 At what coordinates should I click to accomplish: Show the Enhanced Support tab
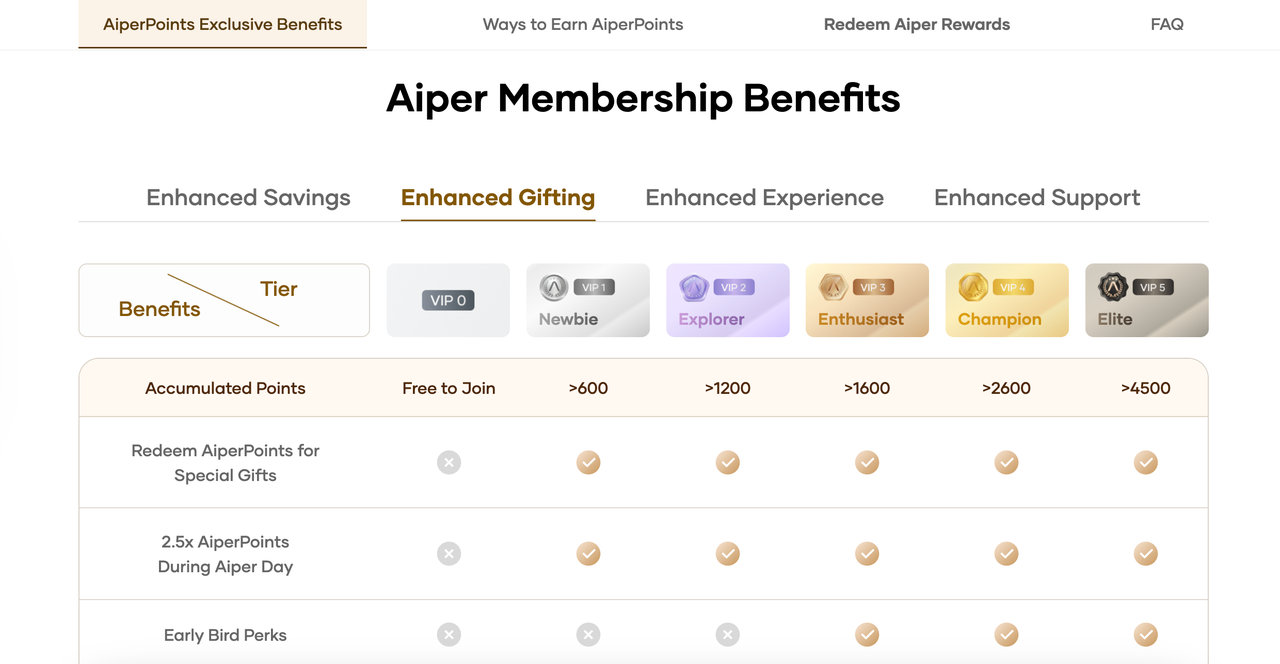pyautogui.click(x=1037, y=198)
